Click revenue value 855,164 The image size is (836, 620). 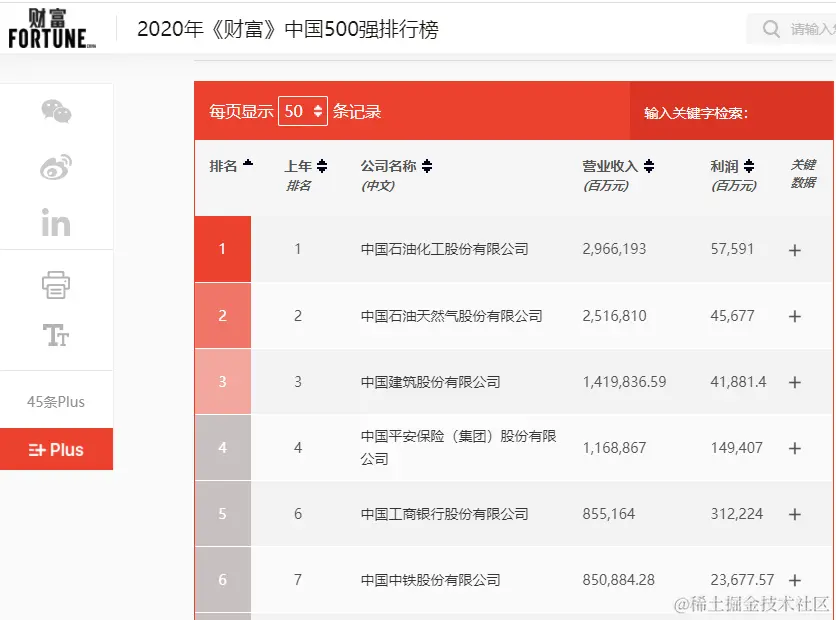[609, 514]
